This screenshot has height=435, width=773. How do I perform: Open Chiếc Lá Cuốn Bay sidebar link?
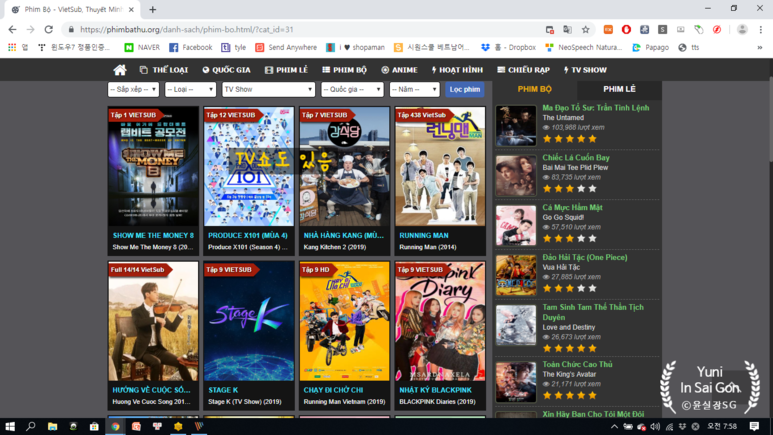(576, 158)
